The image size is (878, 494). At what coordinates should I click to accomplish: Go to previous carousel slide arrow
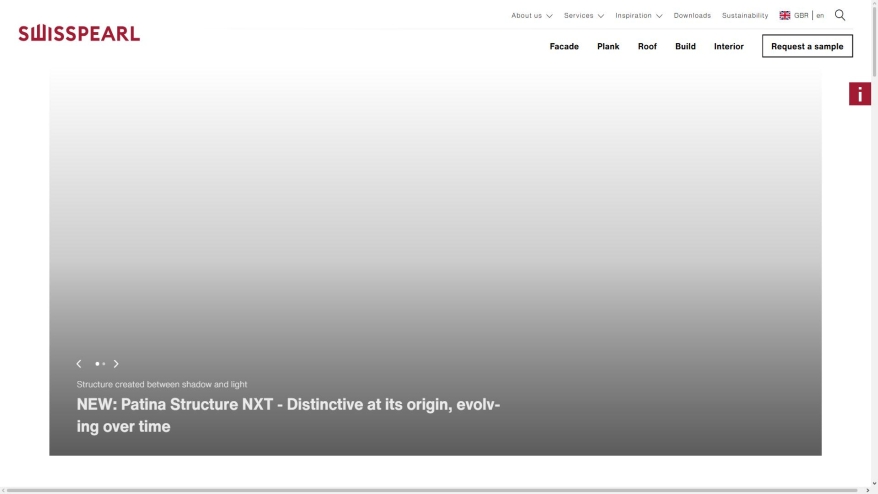(79, 363)
